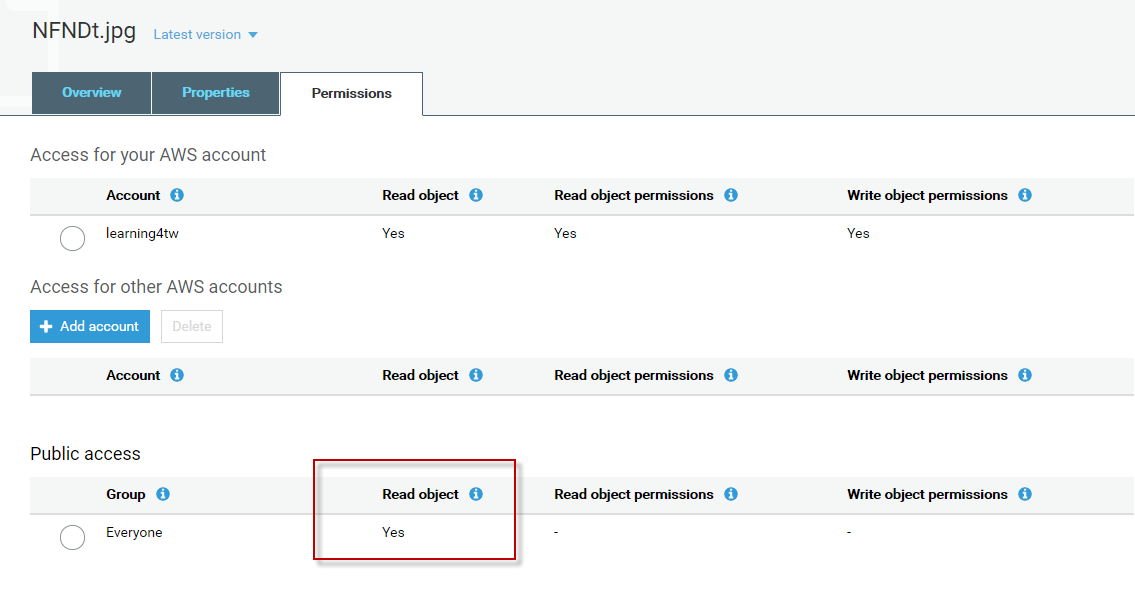The height and width of the screenshot is (589, 1135).
Task: Click the Add account button
Action: click(x=90, y=326)
